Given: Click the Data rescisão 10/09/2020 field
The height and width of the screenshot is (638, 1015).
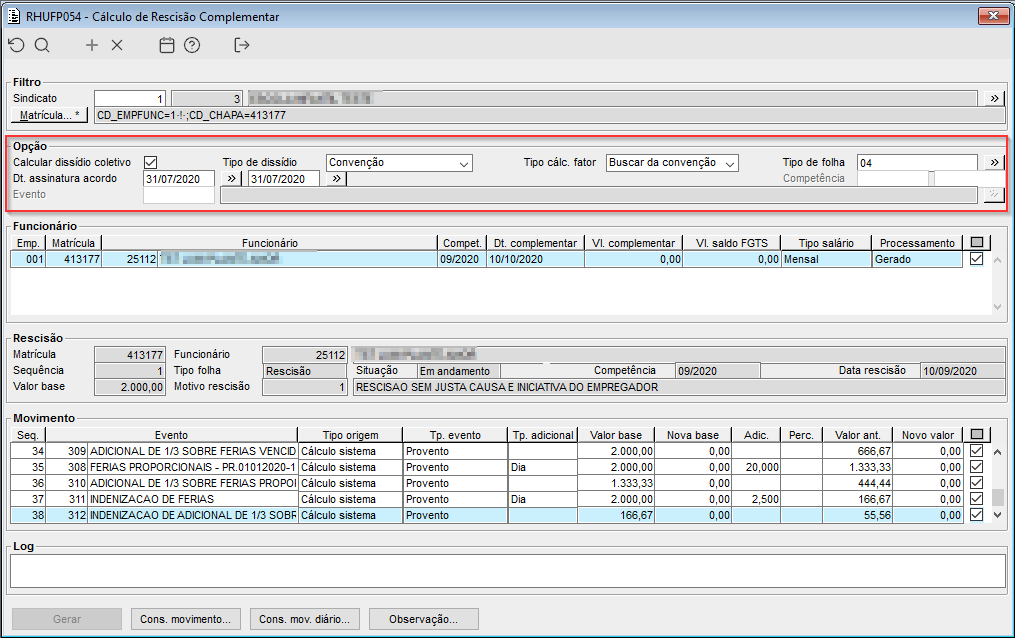Looking at the screenshot, I should [x=963, y=371].
